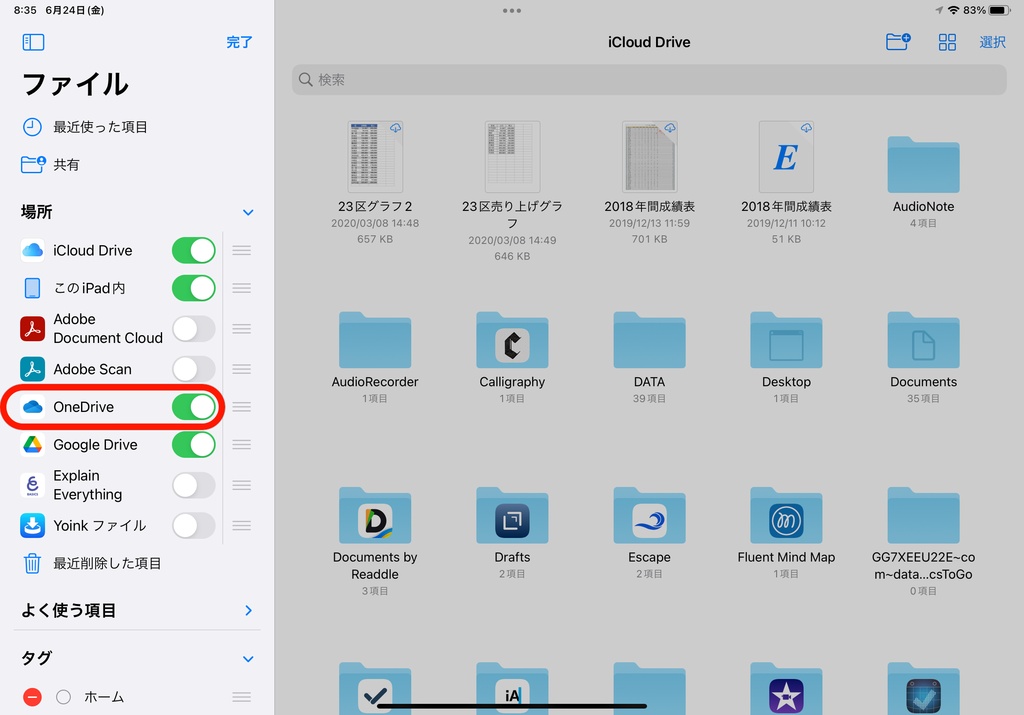The image size is (1024, 715).
Task: Tap the reorder handle for iCloud Drive
Action: point(242,250)
